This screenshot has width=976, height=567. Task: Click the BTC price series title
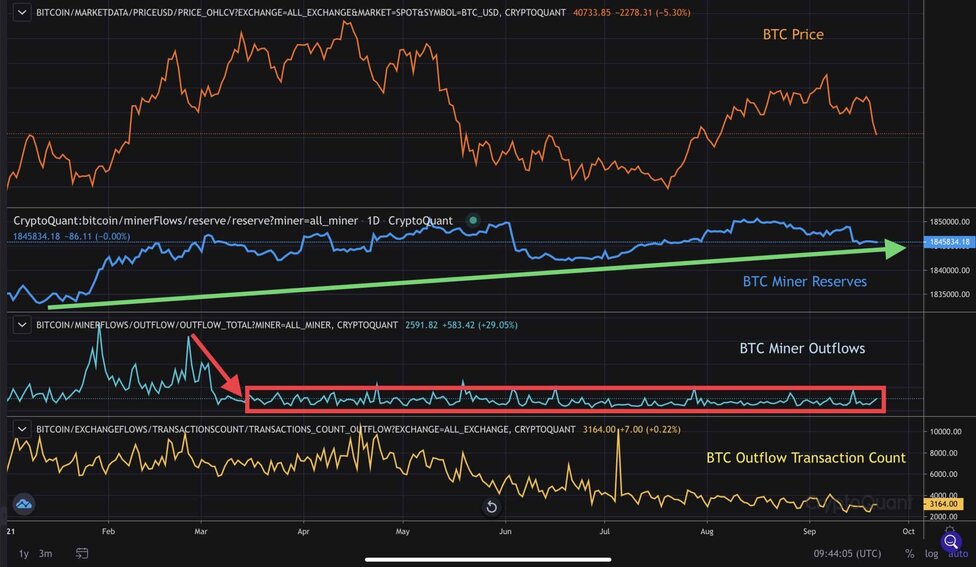tap(301, 12)
